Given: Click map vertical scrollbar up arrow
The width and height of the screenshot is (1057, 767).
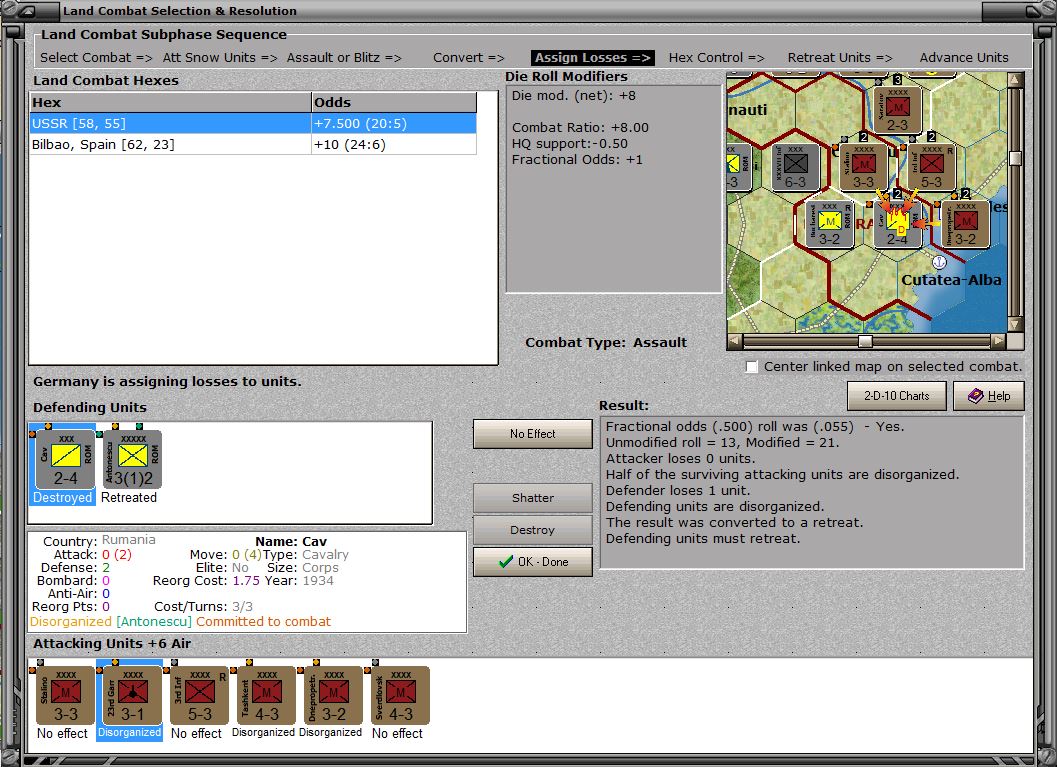Looking at the screenshot, I should coord(1015,80).
